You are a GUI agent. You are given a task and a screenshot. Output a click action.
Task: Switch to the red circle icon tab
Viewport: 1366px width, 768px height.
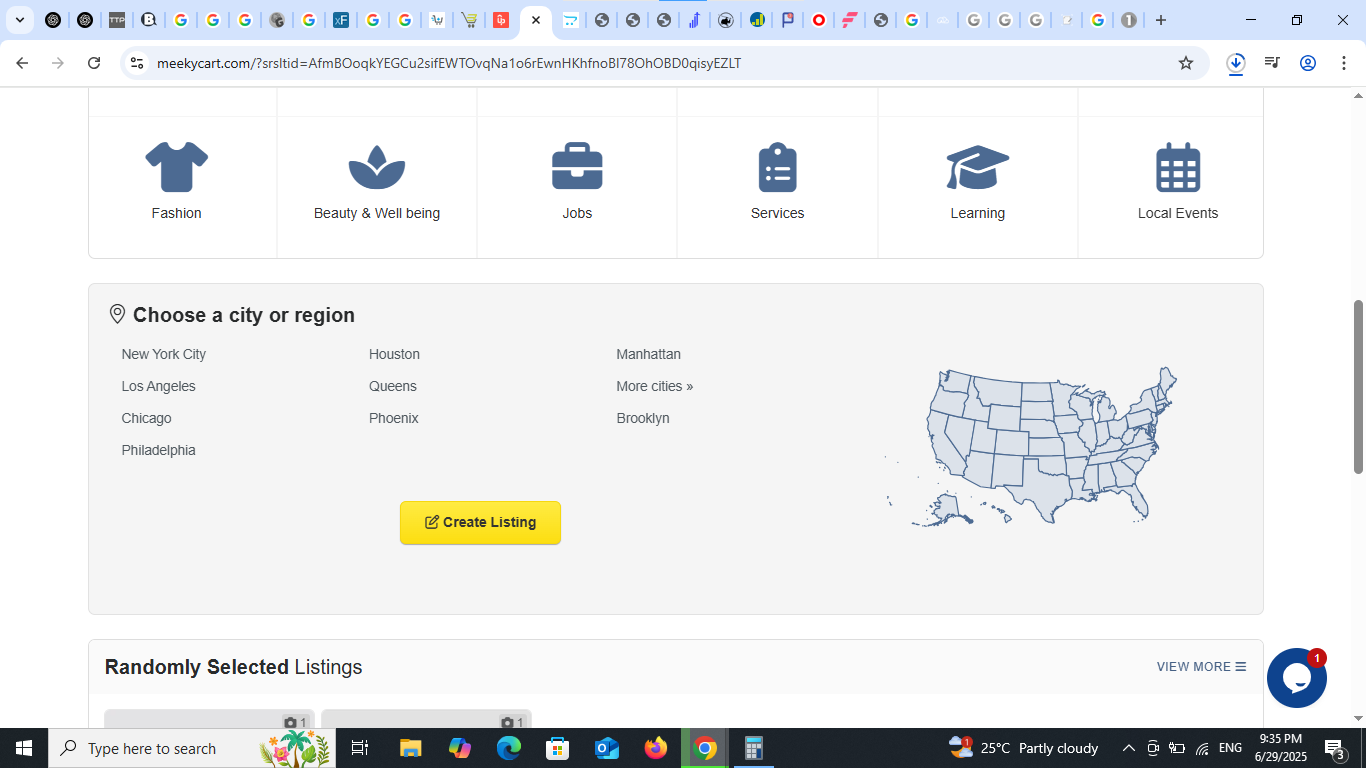click(819, 20)
